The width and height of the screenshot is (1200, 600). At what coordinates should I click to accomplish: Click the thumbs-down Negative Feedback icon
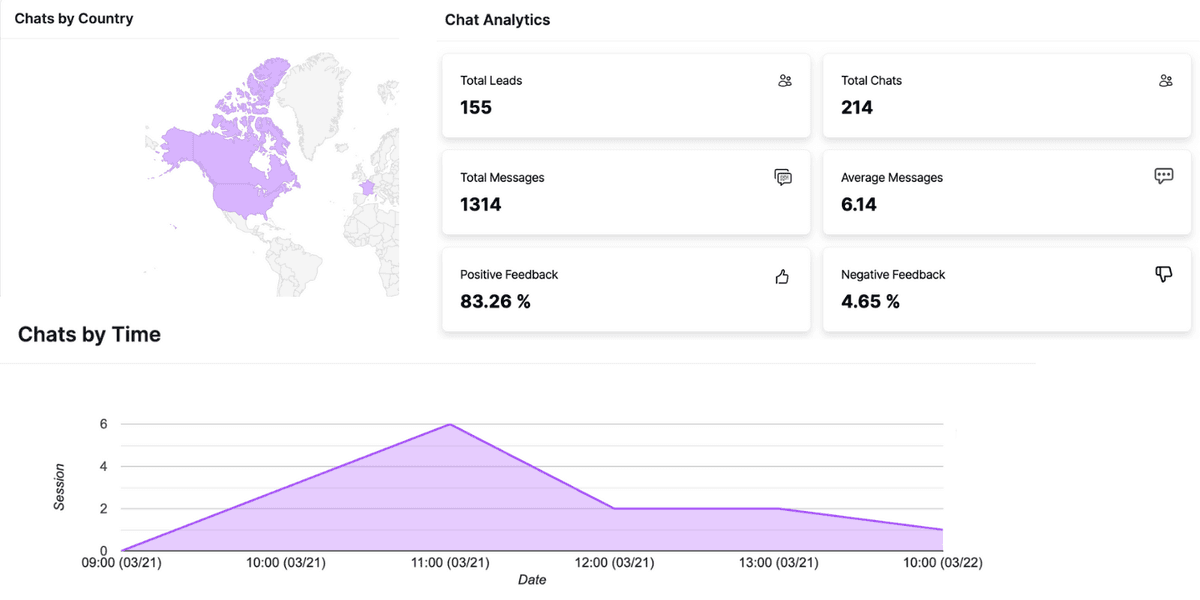coord(1163,274)
